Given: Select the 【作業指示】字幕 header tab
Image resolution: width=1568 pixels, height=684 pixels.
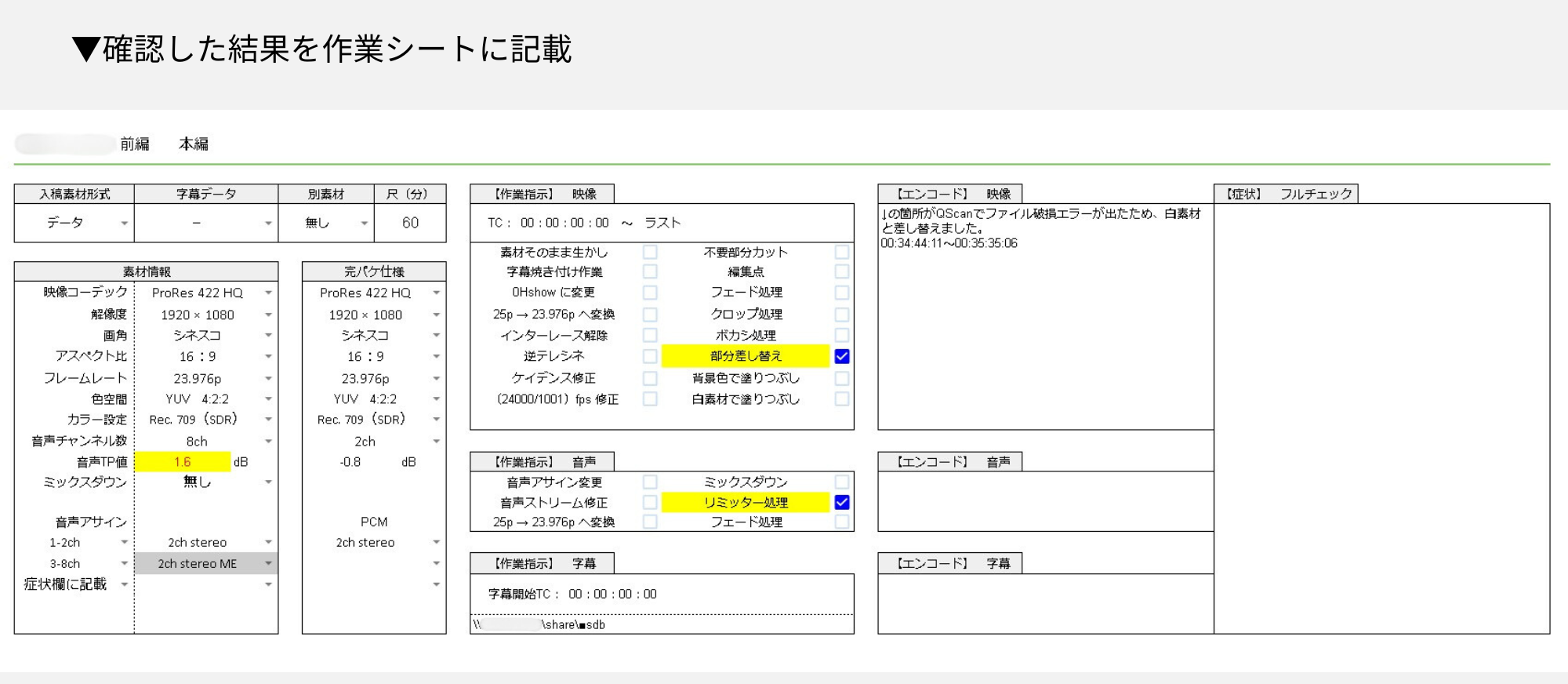Looking at the screenshot, I should pos(542,563).
